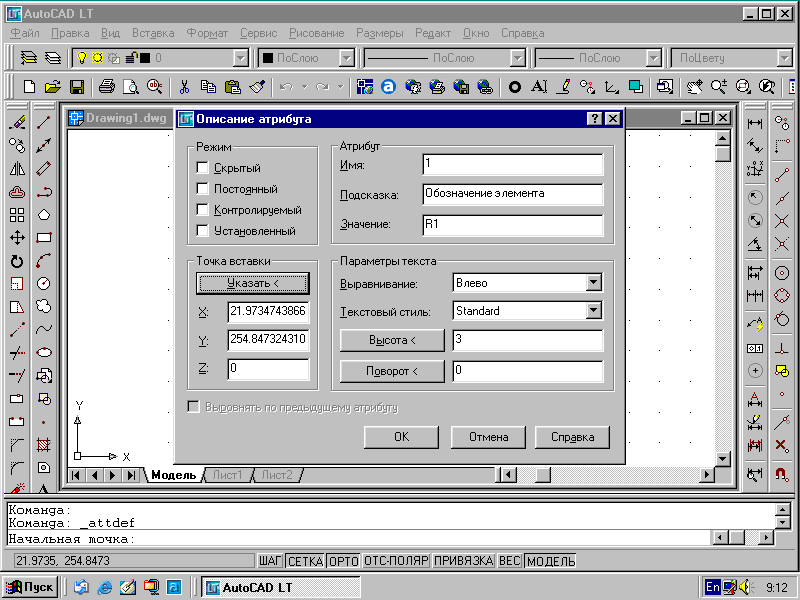The height and width of the screenshot is (600, 800).
Task: Click the Print icon
Action: coord(107,87)
